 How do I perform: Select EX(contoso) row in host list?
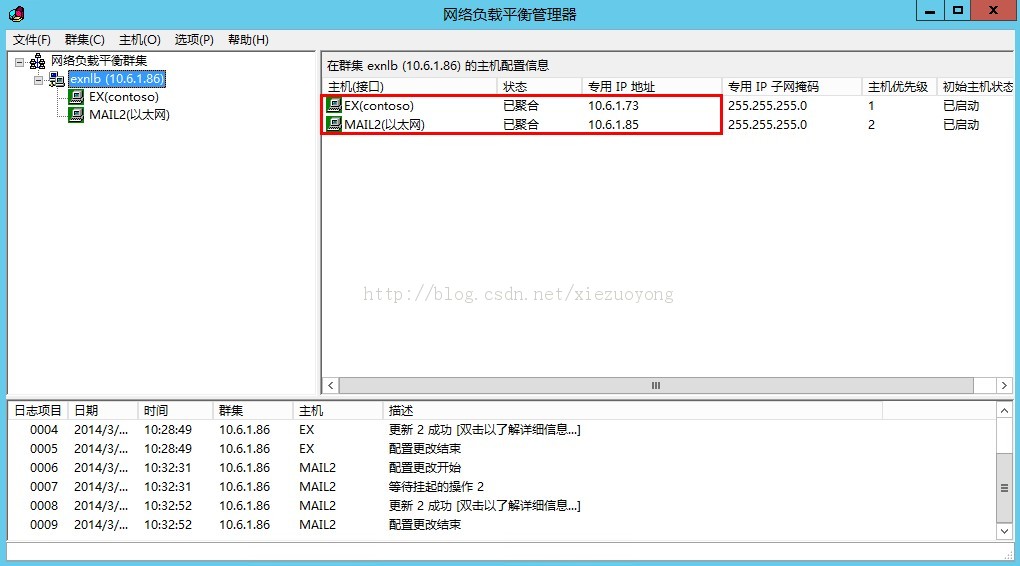pyautogui.click(x=668, y=105)
